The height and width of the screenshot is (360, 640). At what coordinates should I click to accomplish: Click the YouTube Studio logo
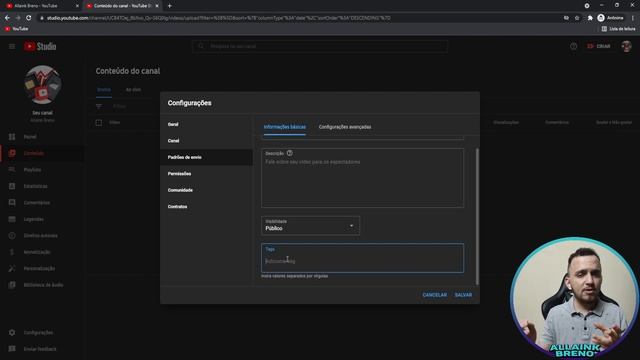(x=40, y=47)
